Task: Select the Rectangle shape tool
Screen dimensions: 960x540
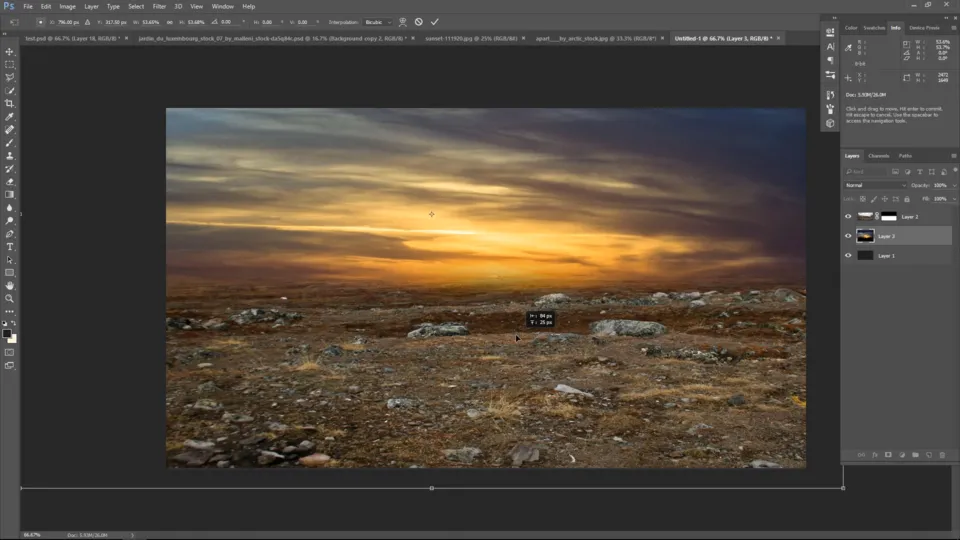Action: 9,272
